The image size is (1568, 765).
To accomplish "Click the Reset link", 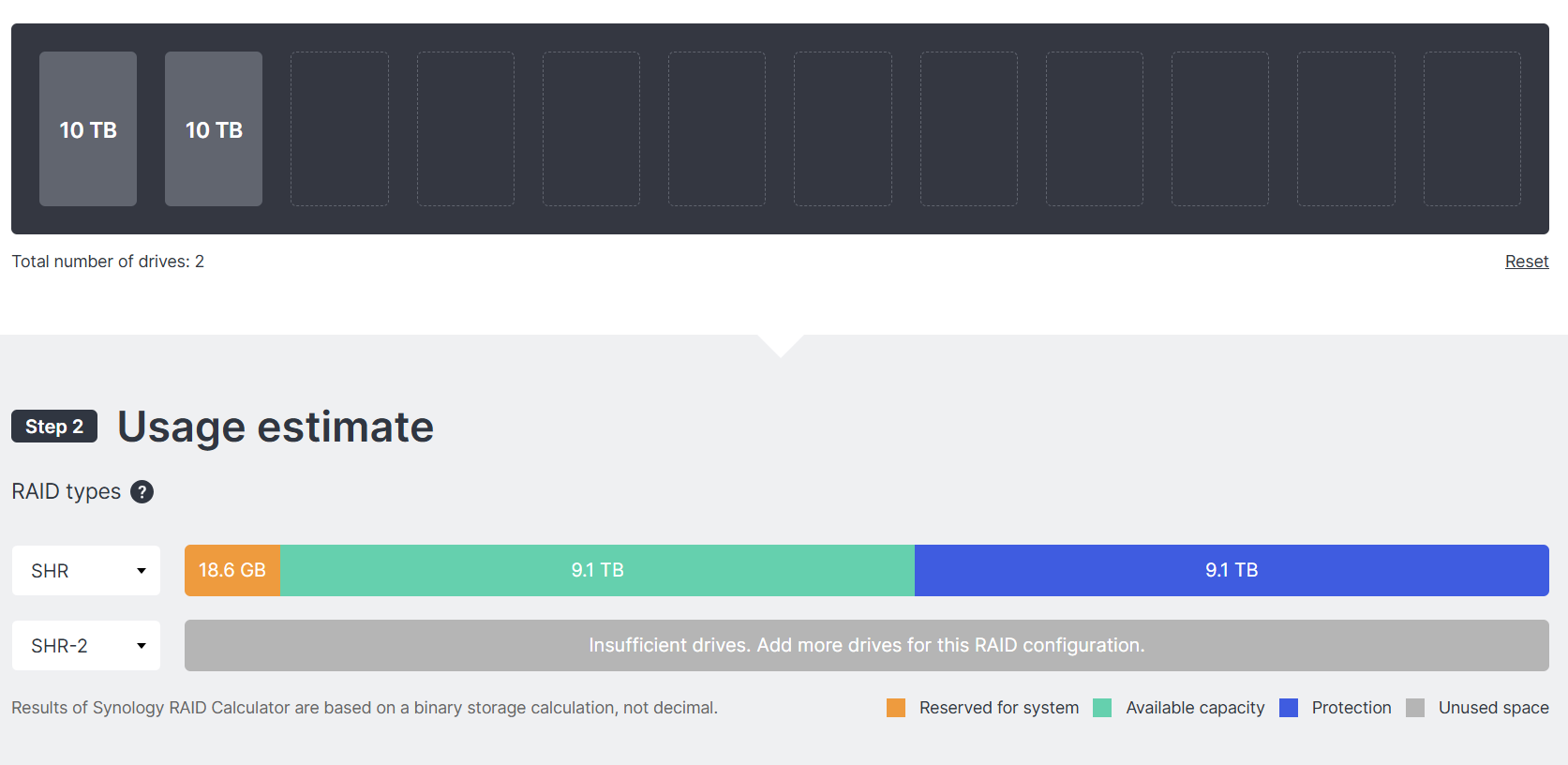I will 1526,262.
